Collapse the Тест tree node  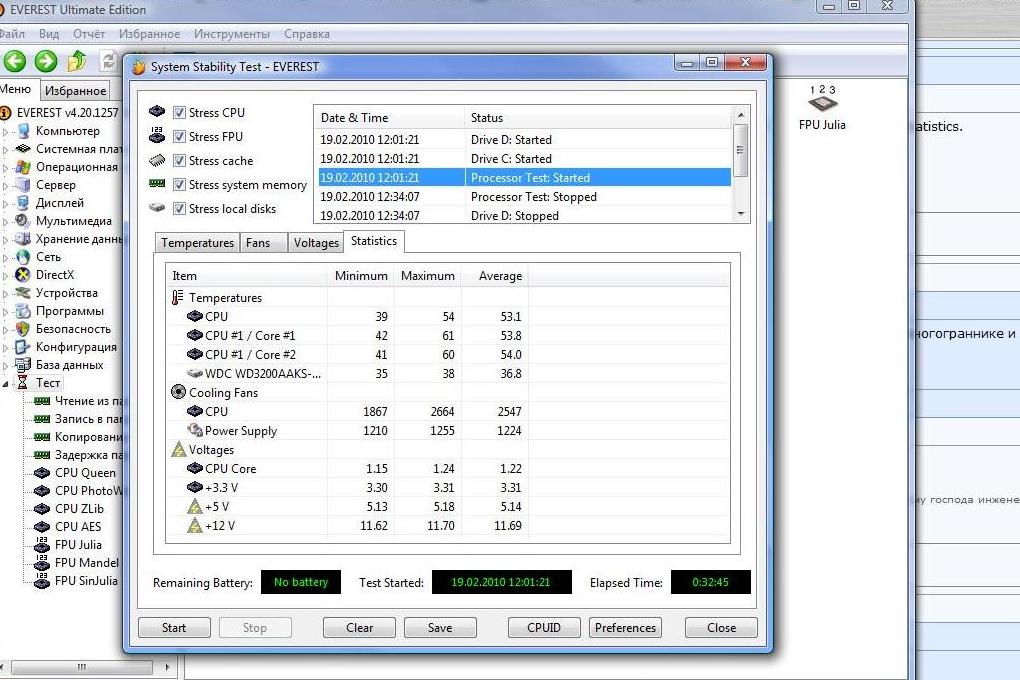pos(7,383)
